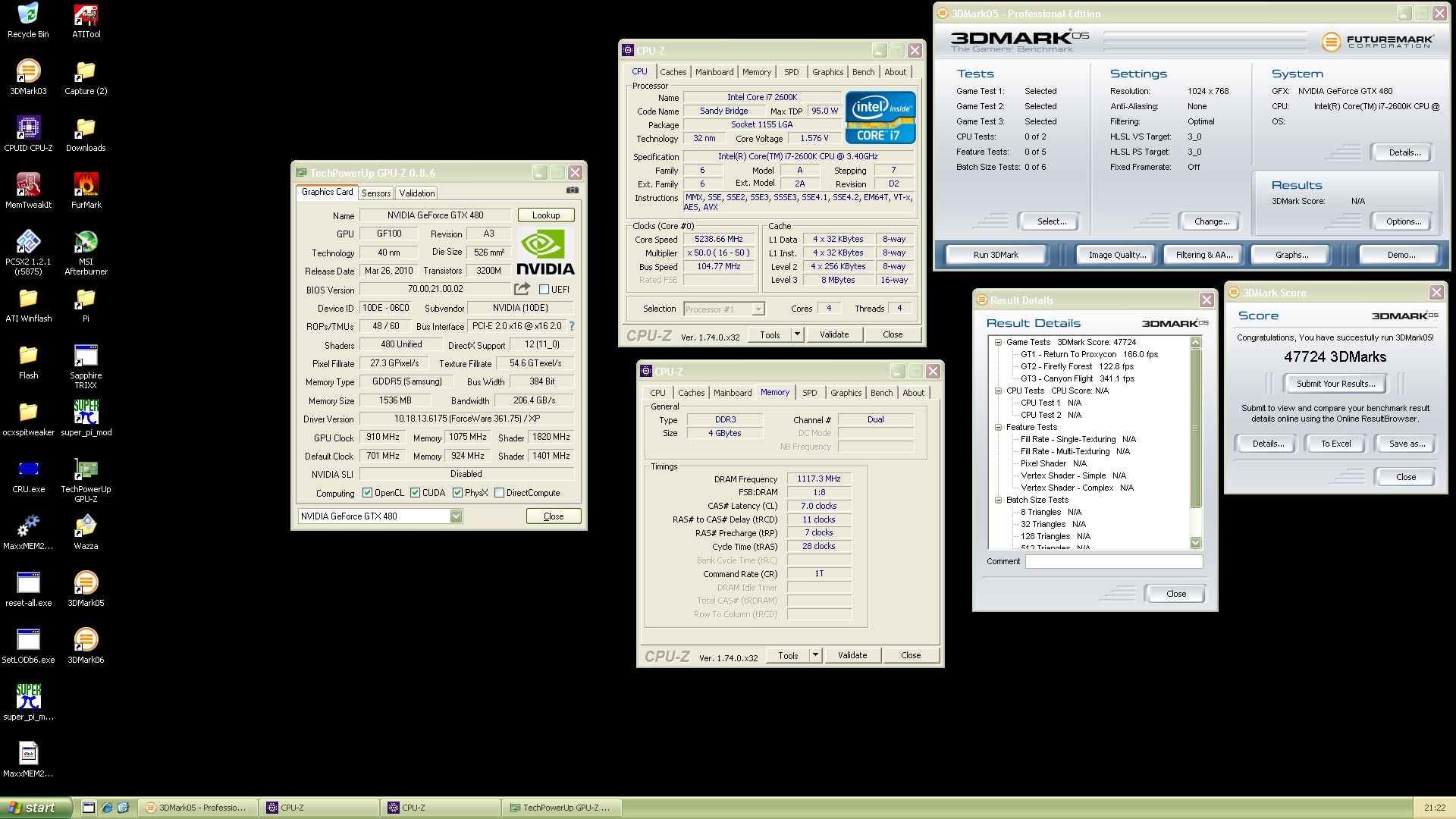1456x819 pixels.
Task: Launch TechPowerUp GPU-Z desktop shortcut
Action: 86,480
